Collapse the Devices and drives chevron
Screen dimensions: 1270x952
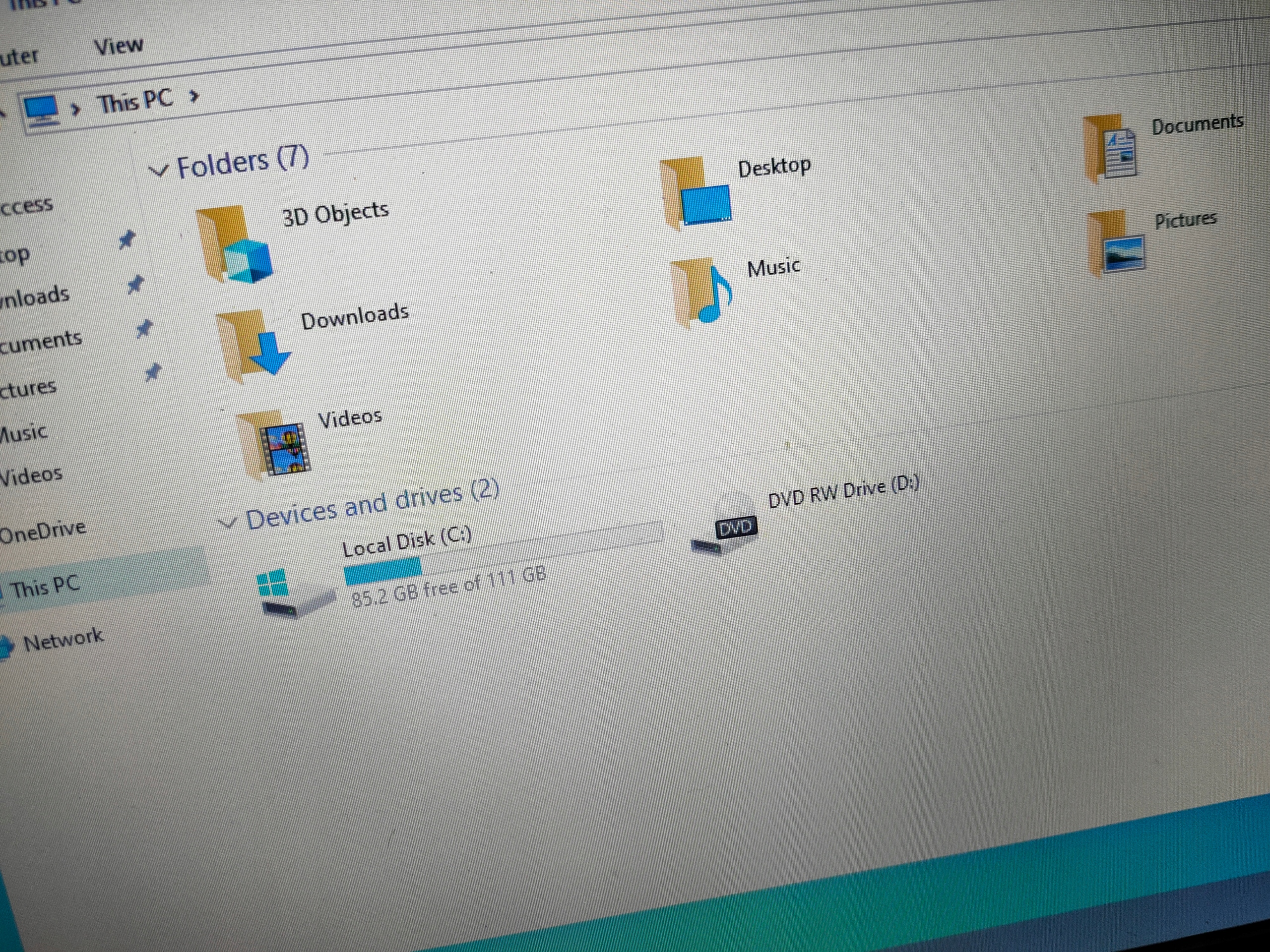[228, 522]
